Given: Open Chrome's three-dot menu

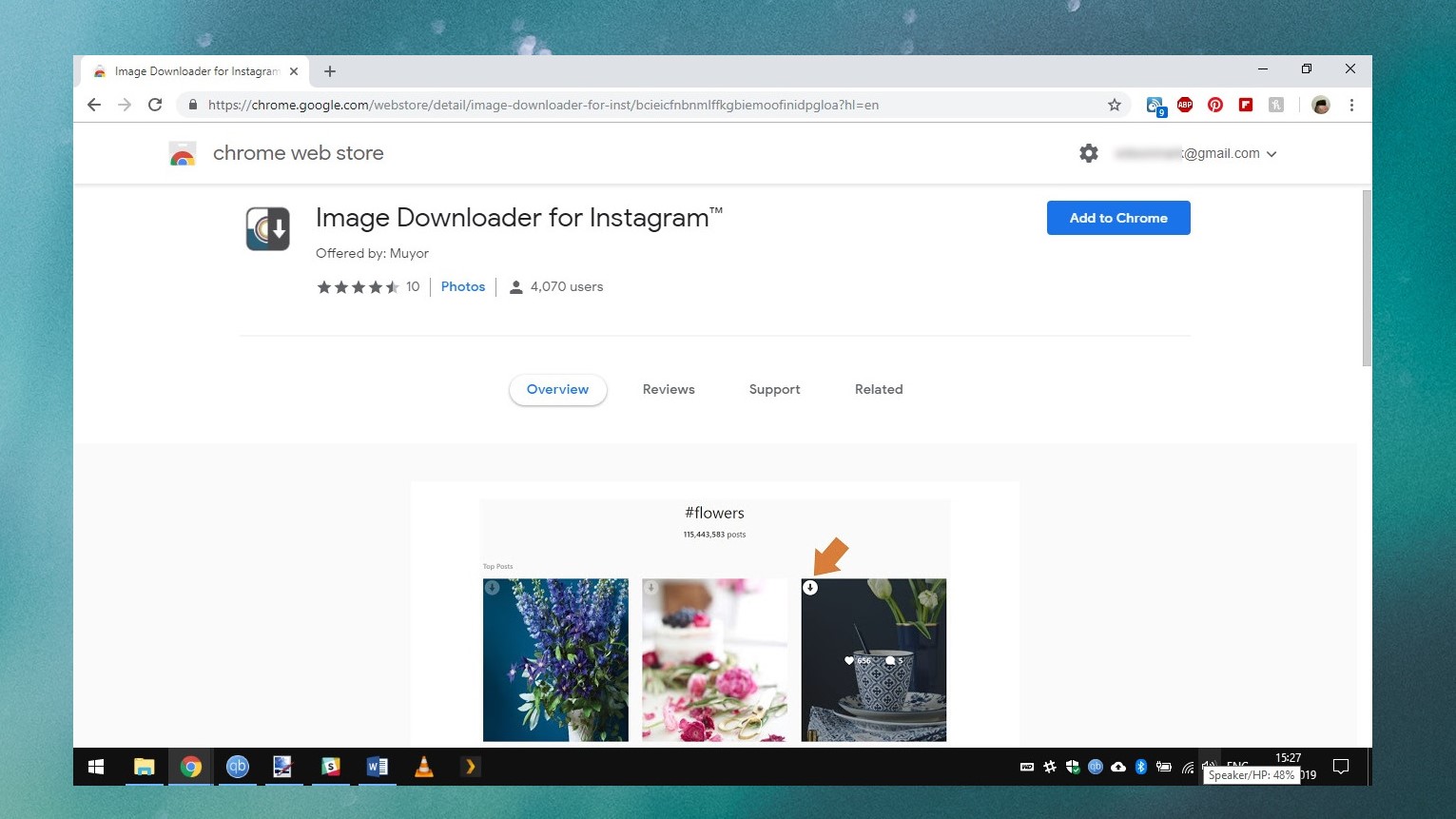Looking at the screenshot, I should point(1352,105).
